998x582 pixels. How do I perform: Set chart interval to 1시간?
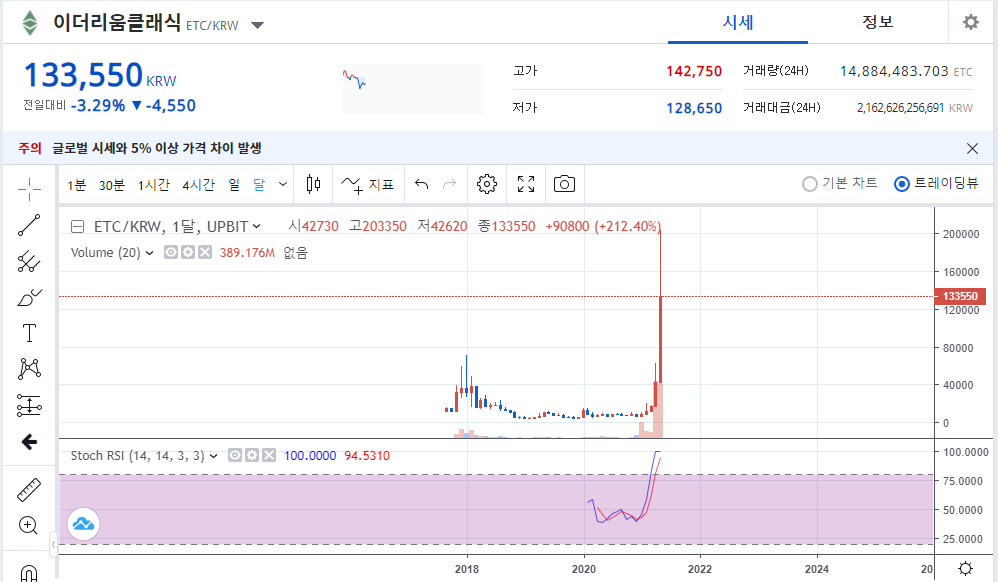153,185
